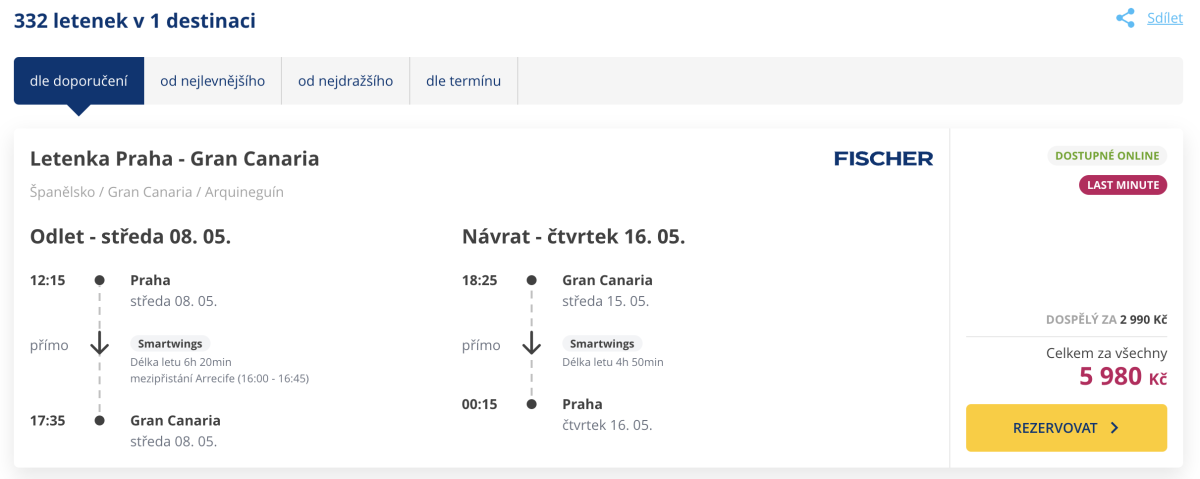Click the chevron arrow on Rezervovat button
Image resolution: width=1200 pixels, height=479 pixels.
coord(1115,428)
